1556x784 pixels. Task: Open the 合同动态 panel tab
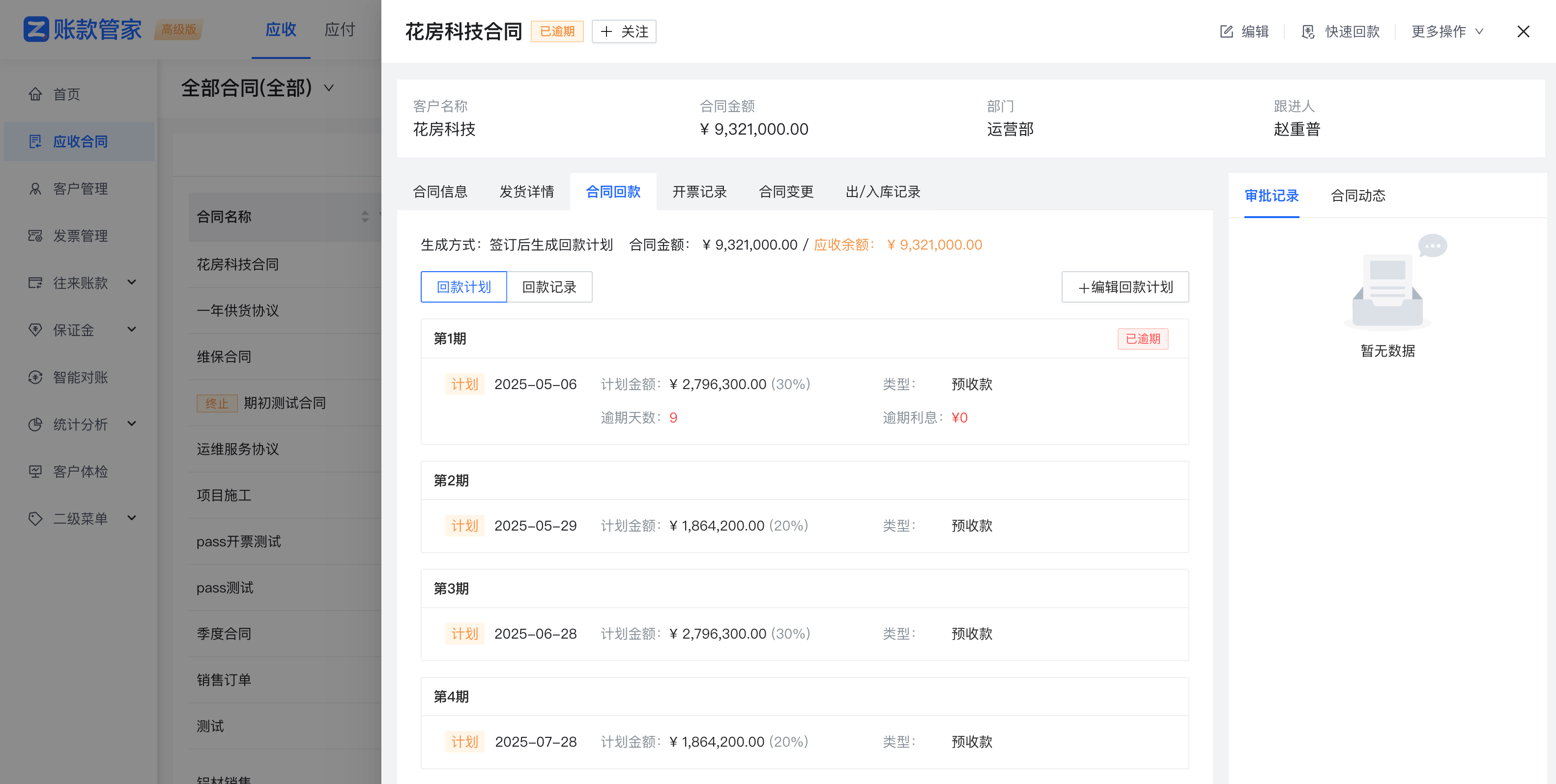(1357, 196)
